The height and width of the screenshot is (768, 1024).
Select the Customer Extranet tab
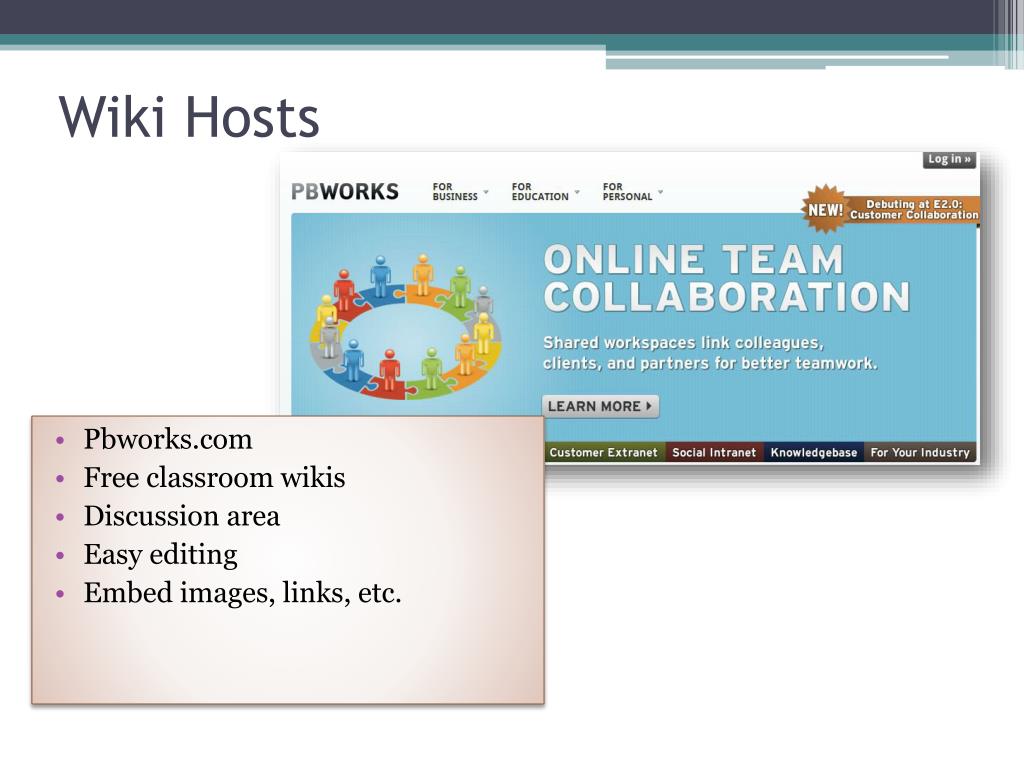(x=603, y=453)
